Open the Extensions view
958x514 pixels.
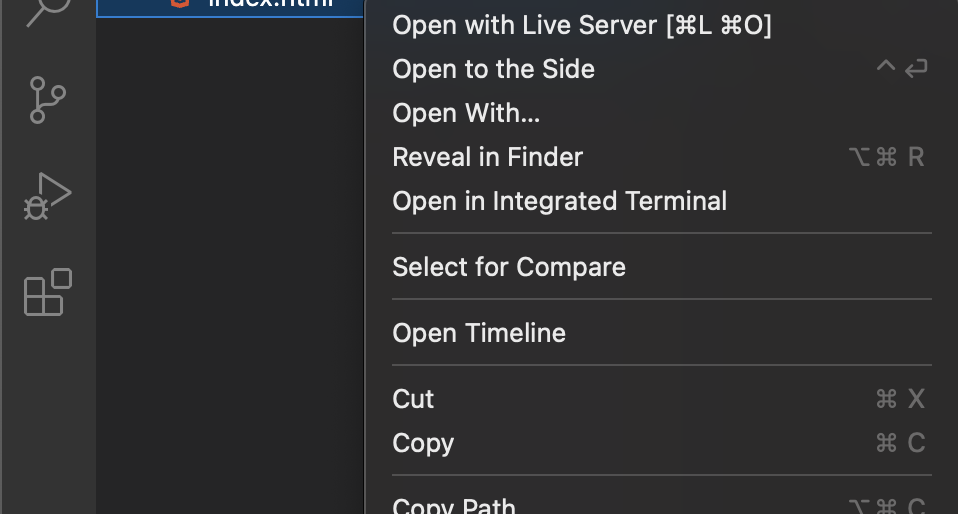pyautogui.click(x=47, y=292)
